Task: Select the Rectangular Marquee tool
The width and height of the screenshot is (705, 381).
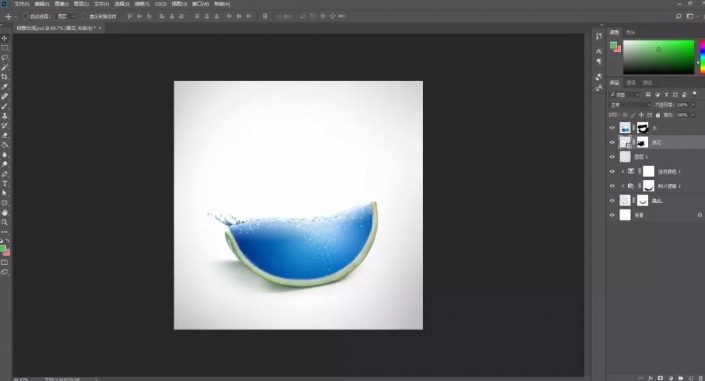Action: pos(4,48)
